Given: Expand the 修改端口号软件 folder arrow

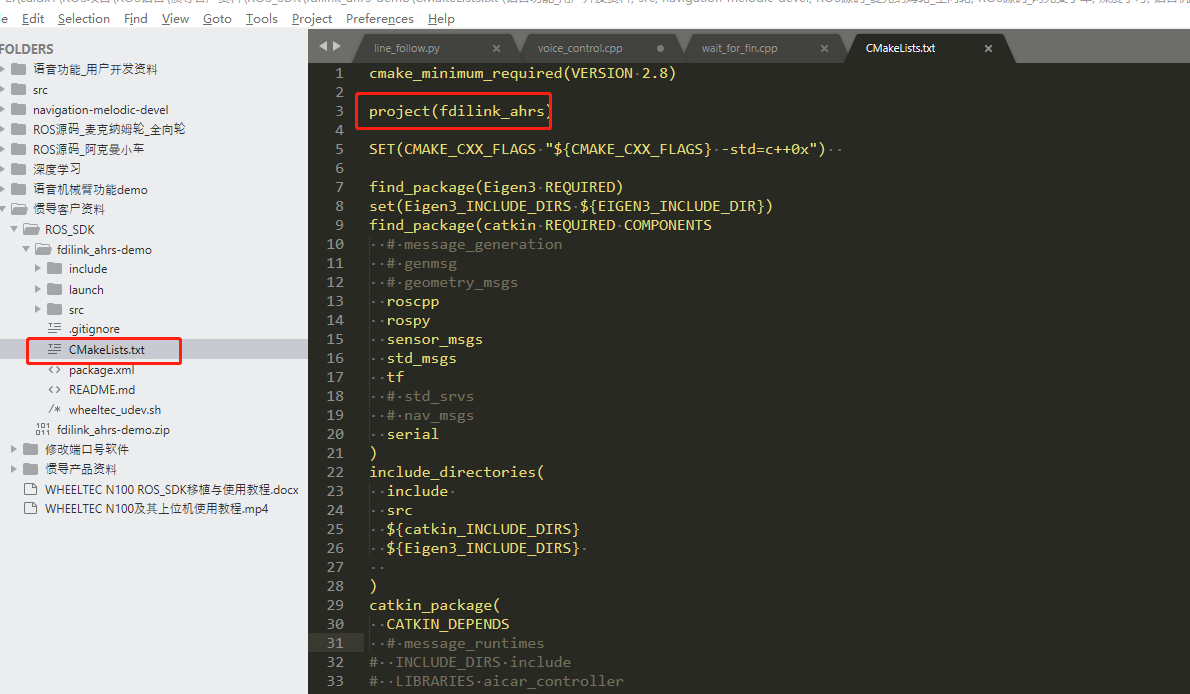Looking at the screenshot, I should click(x=14, y=449).
